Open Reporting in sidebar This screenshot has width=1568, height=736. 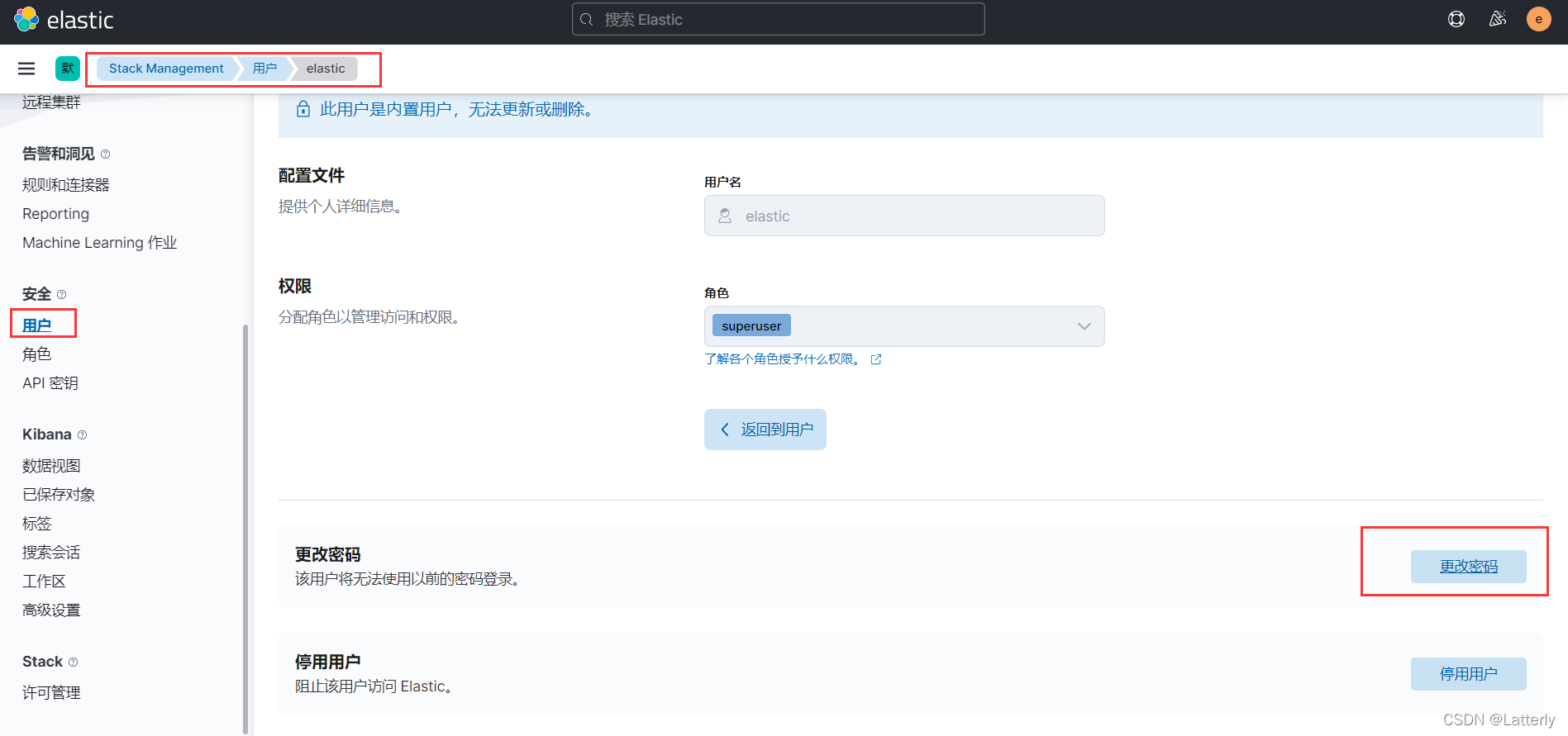tap(55, 214)
